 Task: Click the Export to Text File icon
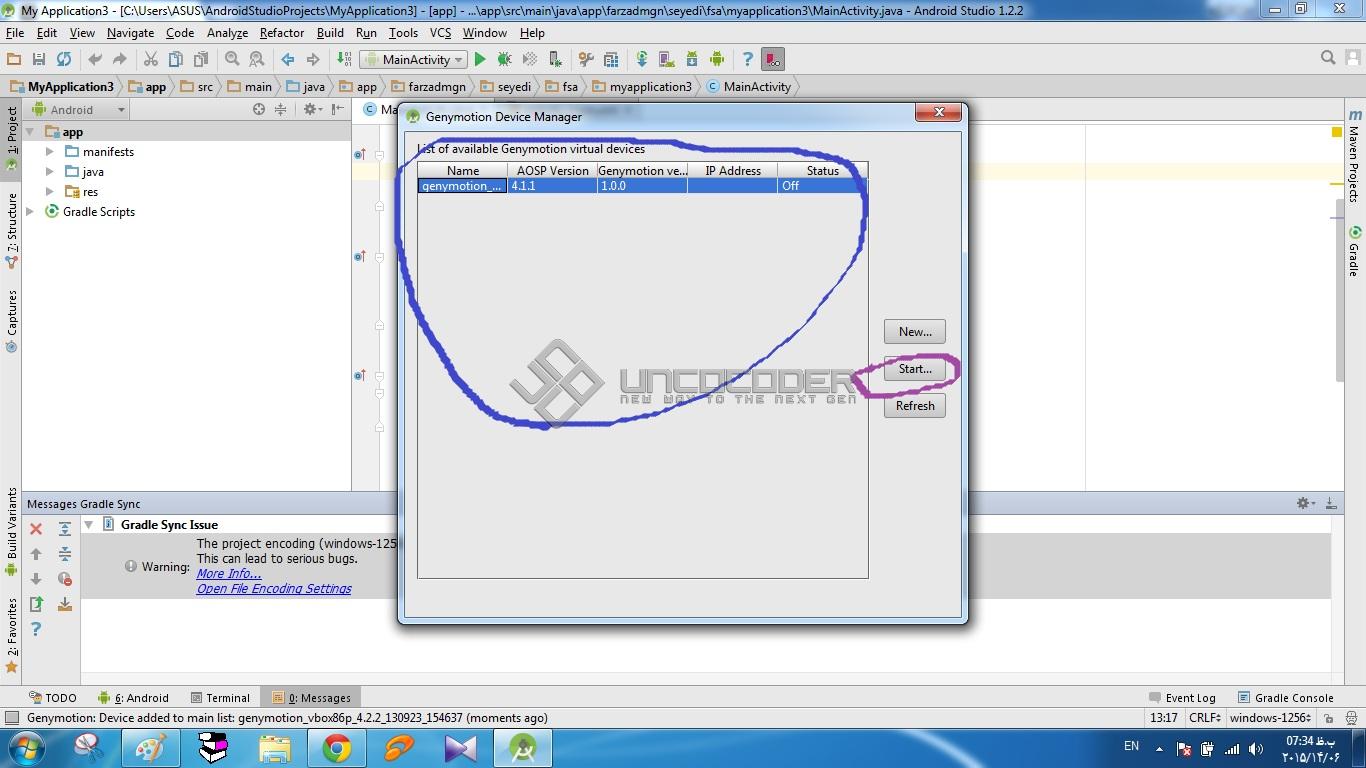(36, 604)
